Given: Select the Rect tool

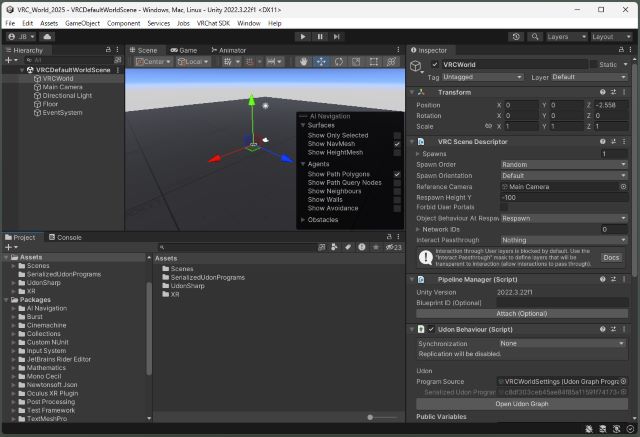Looking at the screenshot, I should (x=373, y=62).
